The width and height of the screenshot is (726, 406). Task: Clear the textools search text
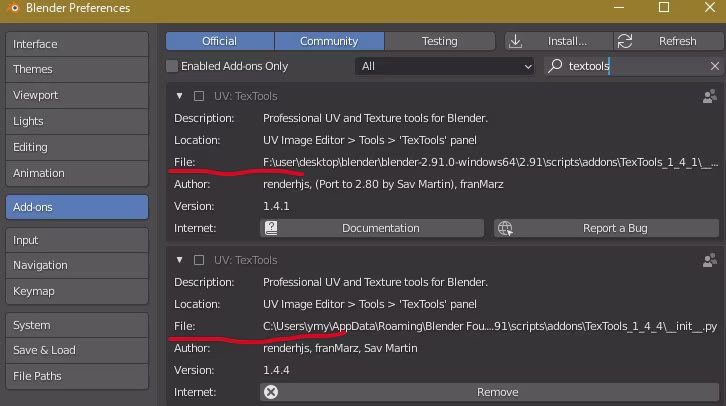[x=714, y=66]
